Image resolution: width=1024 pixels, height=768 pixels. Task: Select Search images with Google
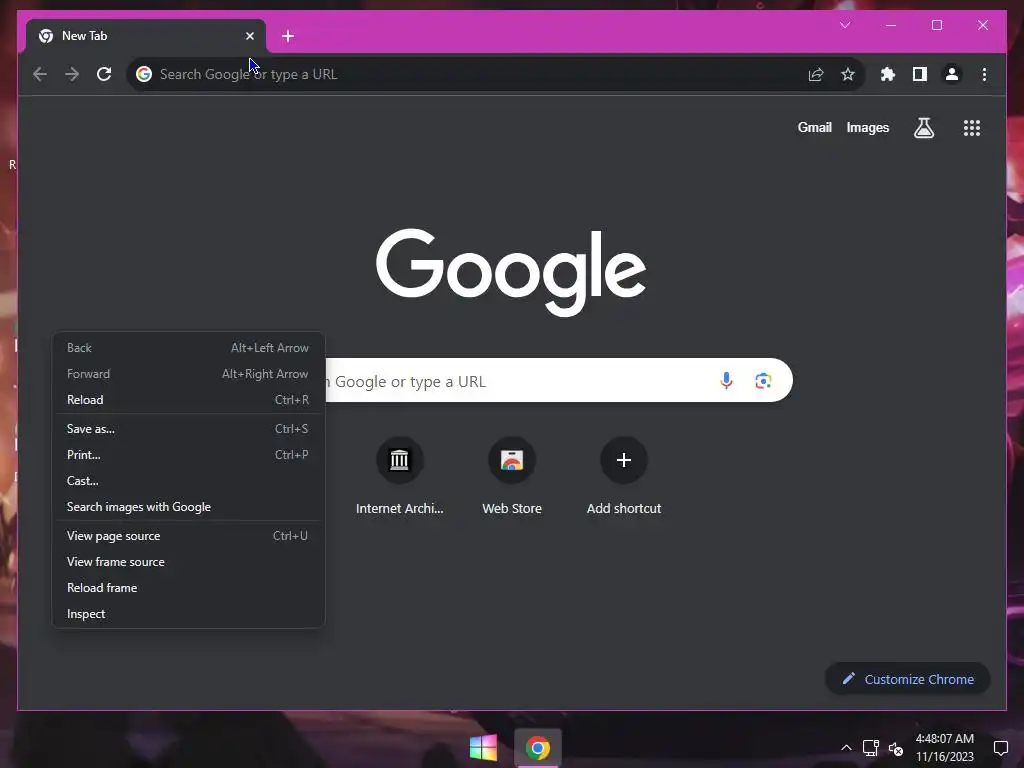[188, 507]
